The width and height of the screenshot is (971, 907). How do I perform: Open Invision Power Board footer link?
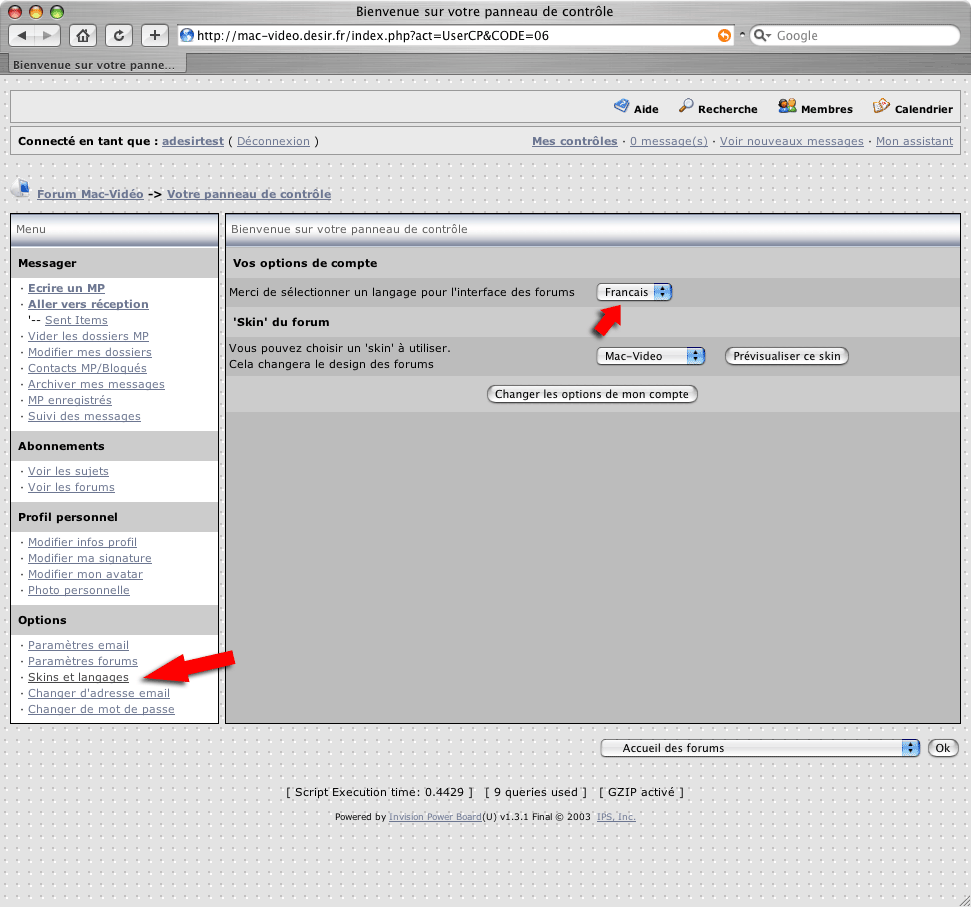[x=435, y=817]
